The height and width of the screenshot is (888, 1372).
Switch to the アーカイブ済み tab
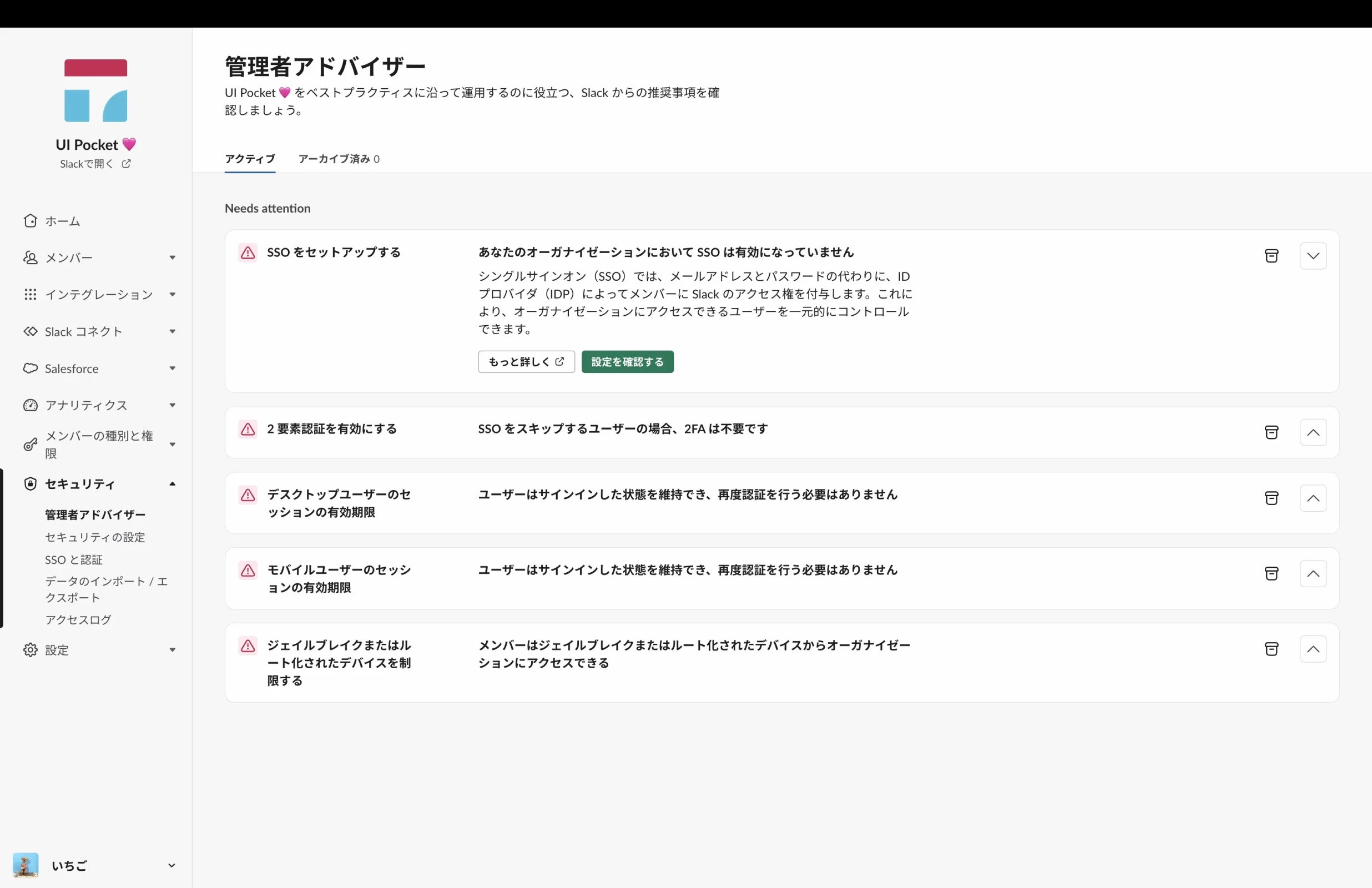339,159
